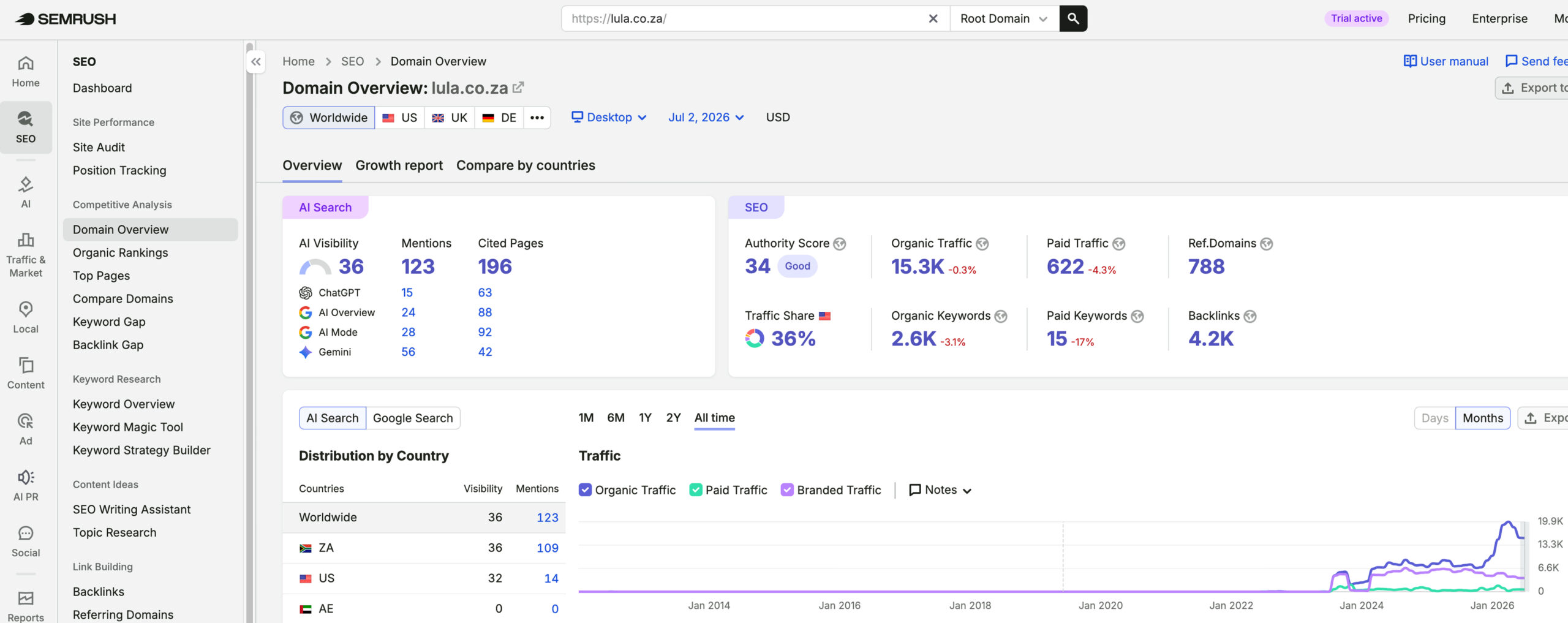
Task: Switch to Growth report tab
Action: click(x=399, y=165)
